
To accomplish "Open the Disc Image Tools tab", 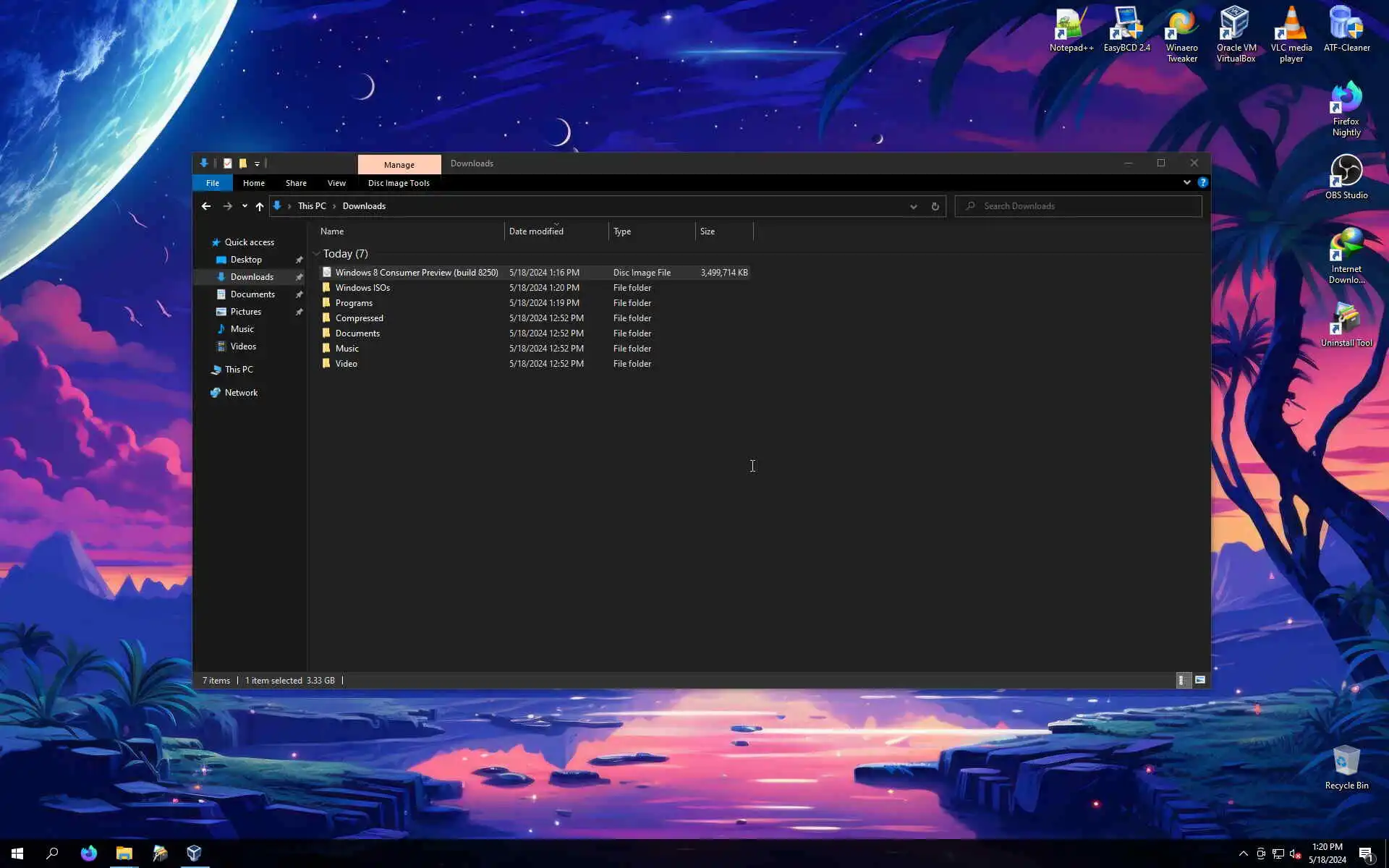I will pyautogui.click(x=399, y=183).
